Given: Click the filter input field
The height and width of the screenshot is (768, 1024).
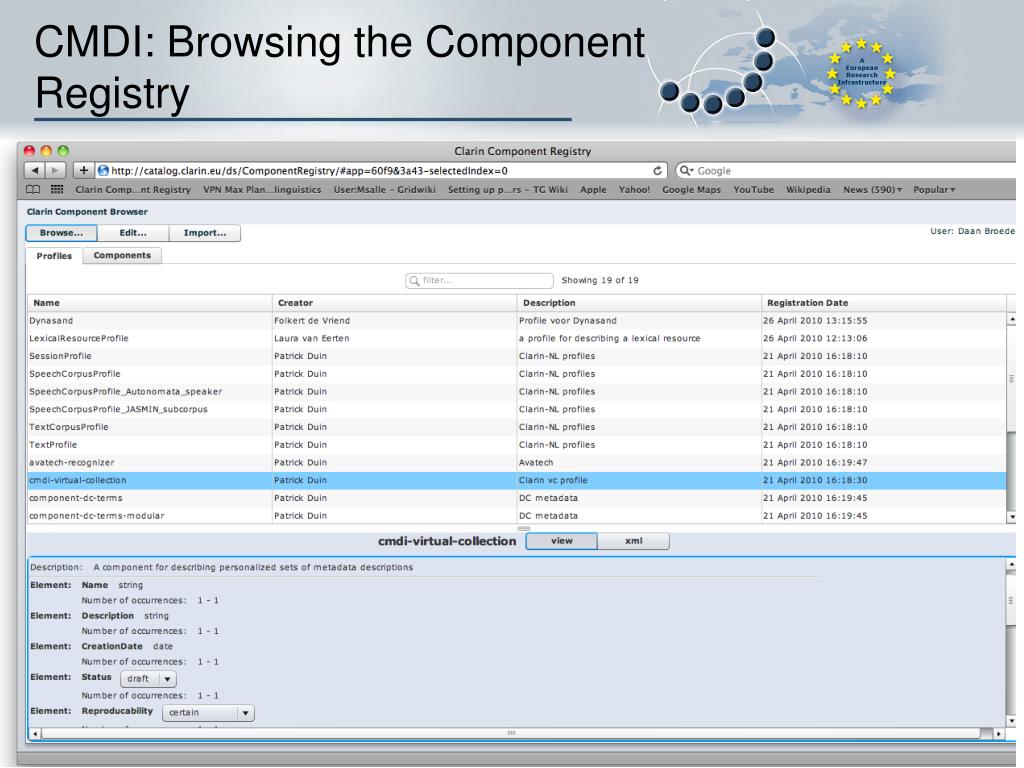Looking at the screenshot, I should click(x=479, y=280).
